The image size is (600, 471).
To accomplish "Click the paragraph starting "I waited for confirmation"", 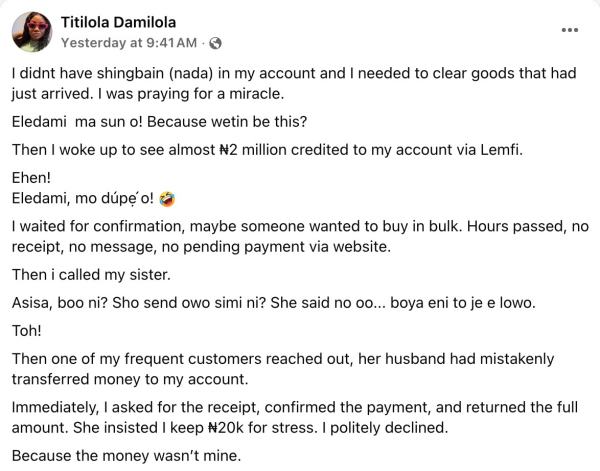I will pos(290,236).
